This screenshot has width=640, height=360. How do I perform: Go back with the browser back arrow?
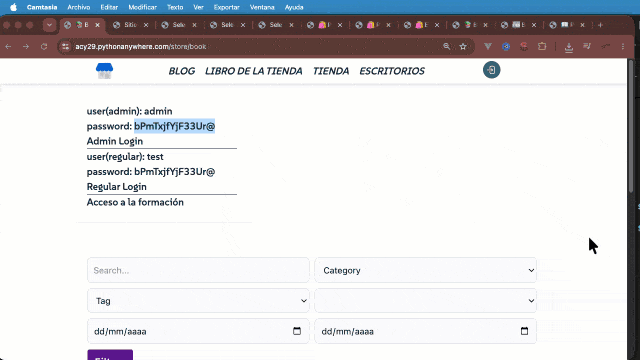click(x=8, y=47)
